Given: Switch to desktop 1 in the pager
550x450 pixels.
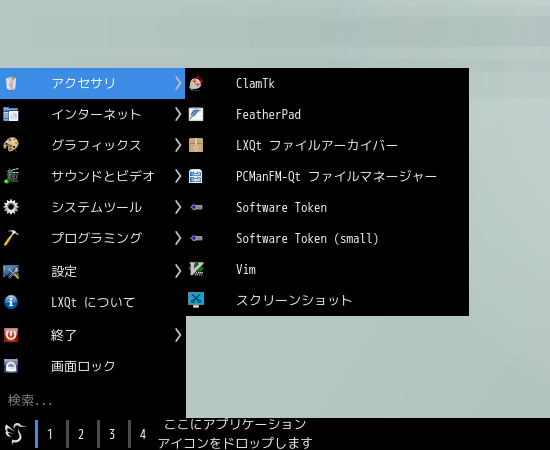Looking at the screenshot, I should [x=50, y=434].
